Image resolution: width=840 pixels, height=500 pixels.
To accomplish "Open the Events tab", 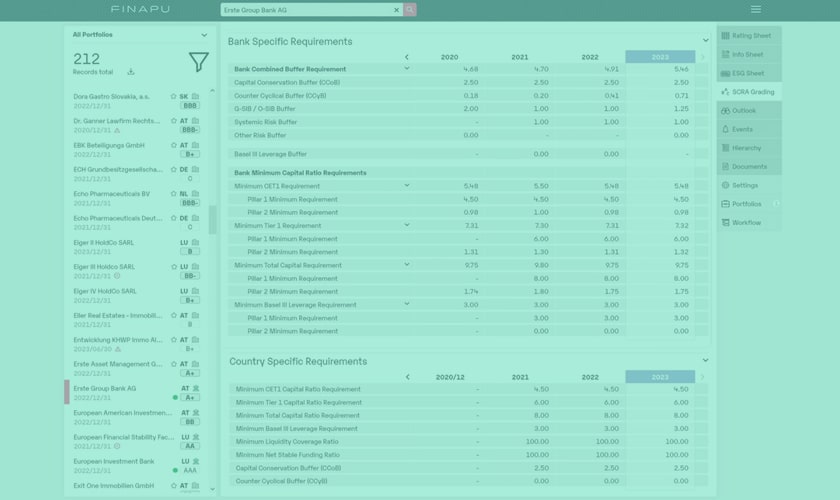I will (x=749, y=129).
